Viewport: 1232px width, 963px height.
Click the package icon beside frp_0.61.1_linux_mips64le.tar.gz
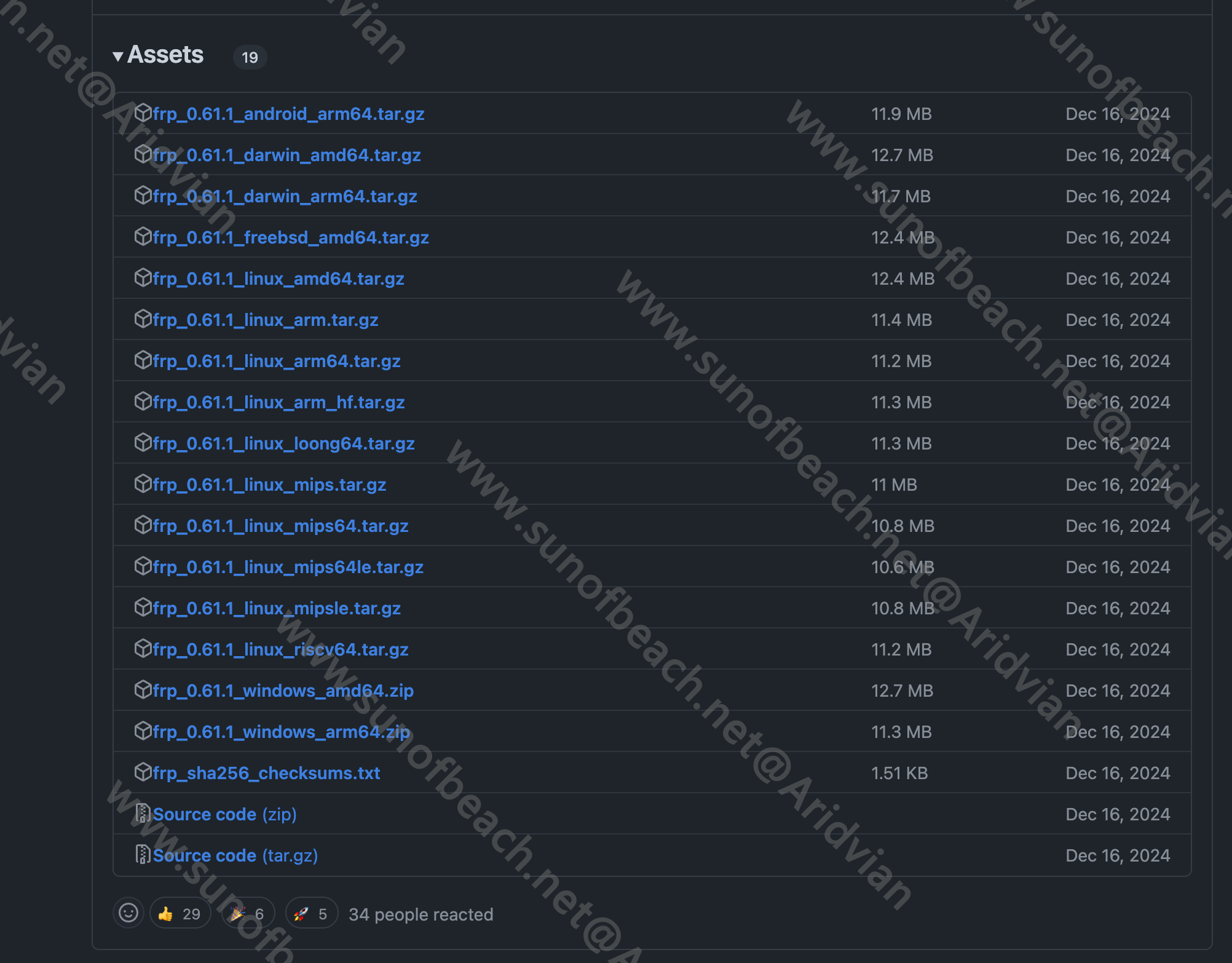[143, 566]
